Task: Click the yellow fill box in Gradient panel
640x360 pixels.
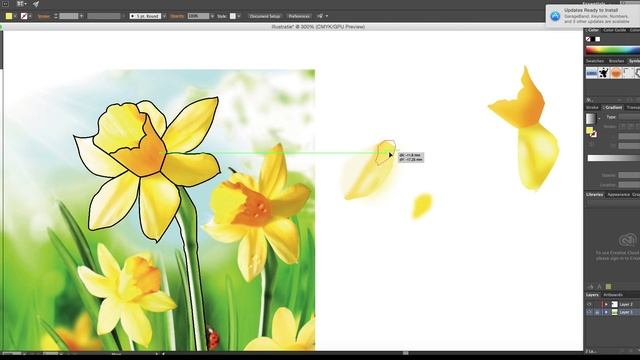Action: point(589,130)
